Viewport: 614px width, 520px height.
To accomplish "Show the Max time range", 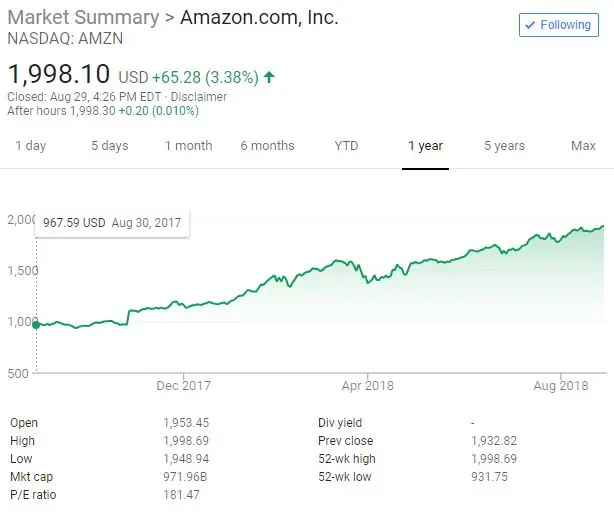I will tap(583, 146).
